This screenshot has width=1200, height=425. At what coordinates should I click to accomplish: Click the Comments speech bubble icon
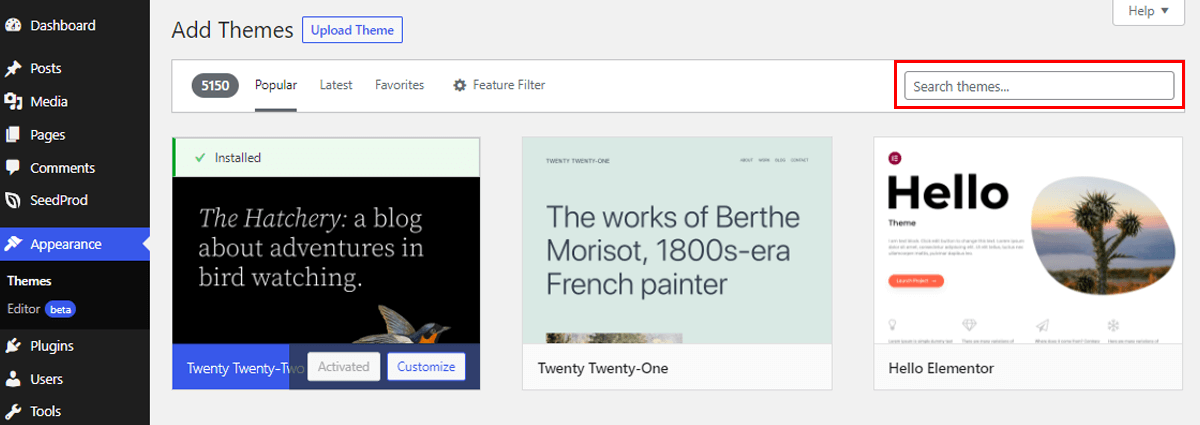click(13, 168)
